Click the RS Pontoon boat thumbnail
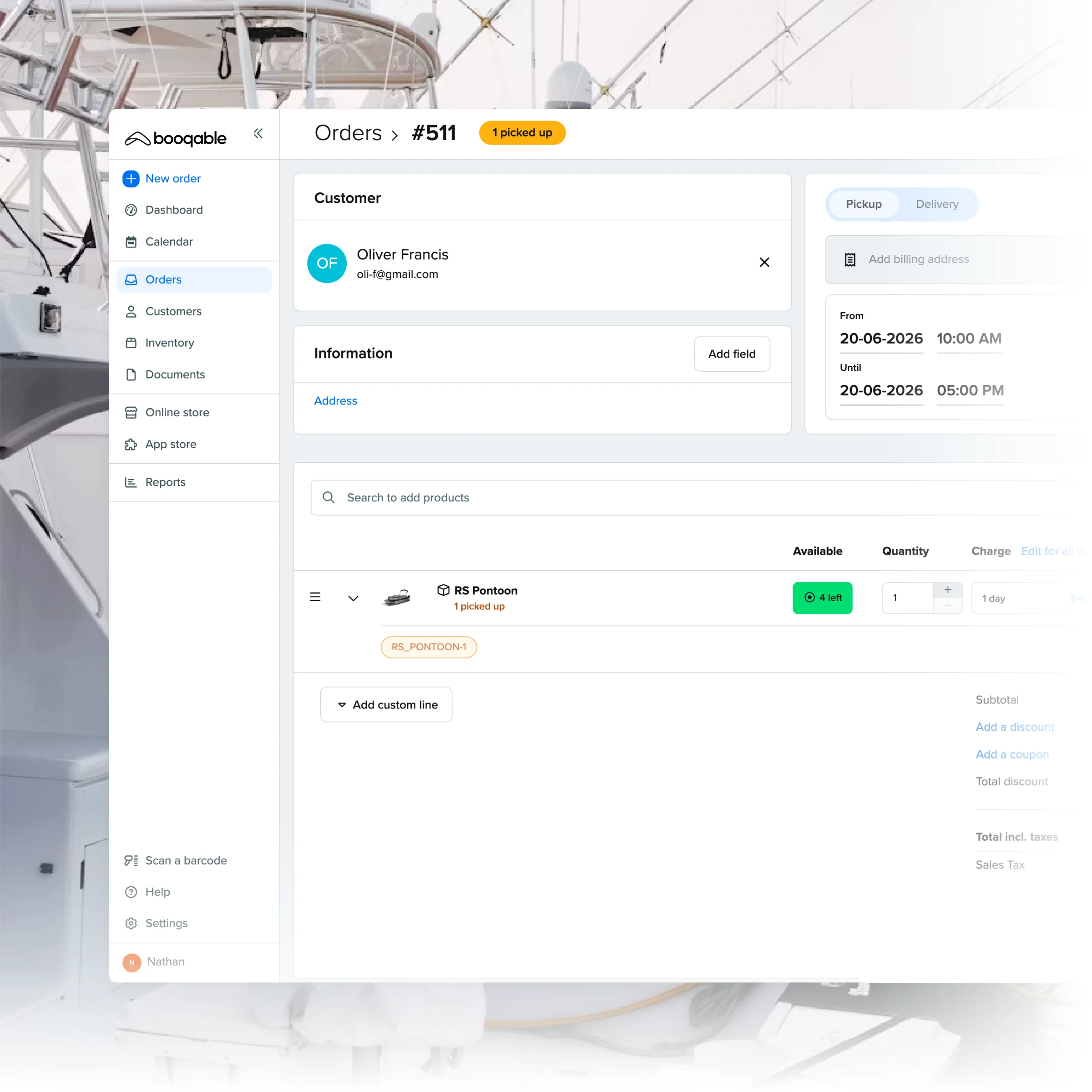The width and height of the screenshot is (1092, 1092). tap(397, 597)
